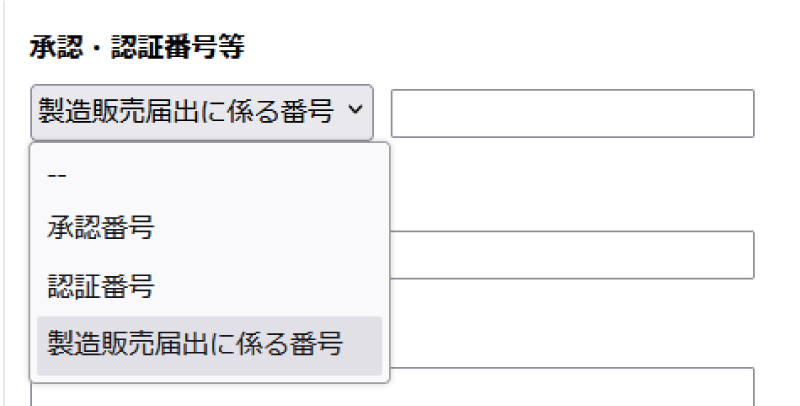This screenshot has width=800, height=406.
Task: Keep 製造販売届出に係る番号 as the selected entry
Action: pyautogui.click(x=196, y=346)
